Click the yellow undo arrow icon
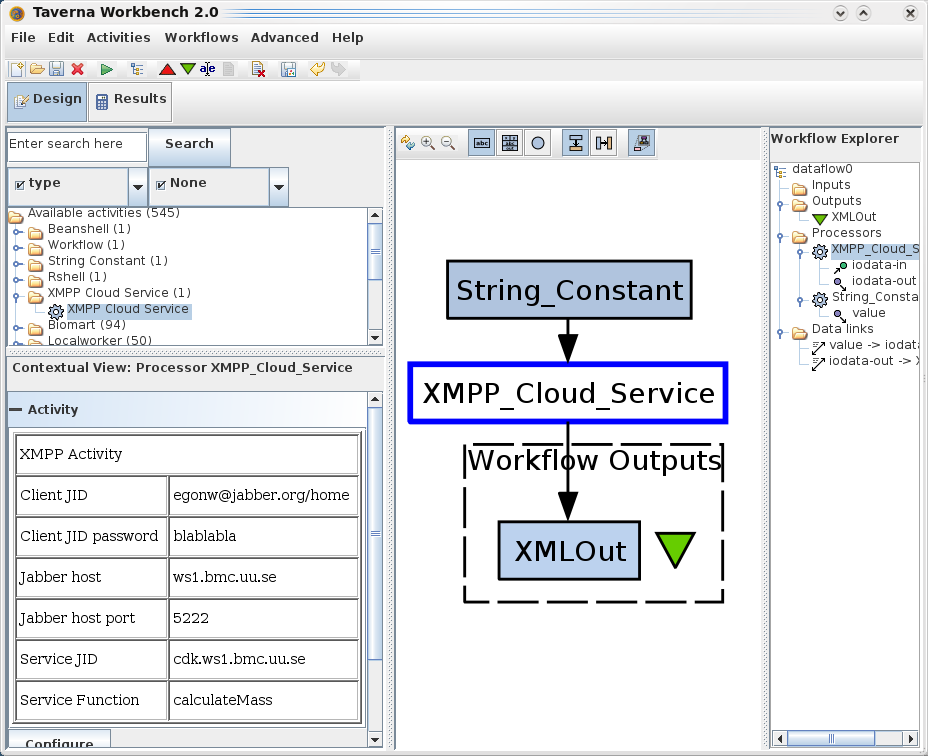This screenshot has width=928, height=756. (x=317, y=69)
